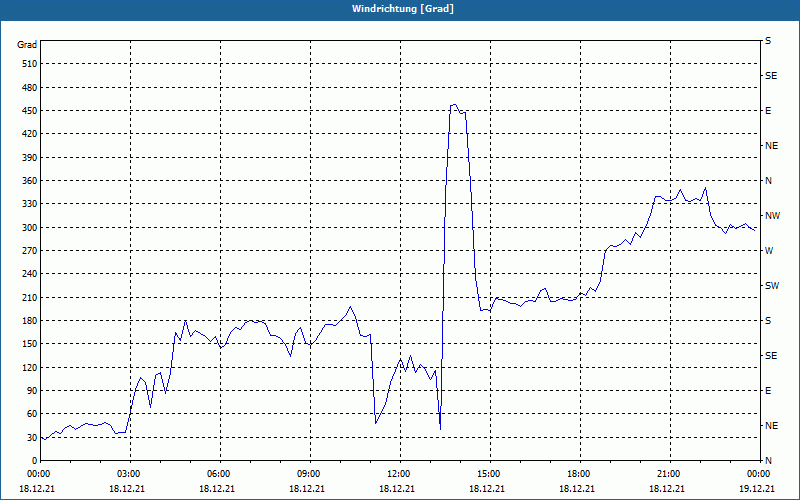Select the 300 degree axis label
800x500 pixels.
tap(30, 228)
